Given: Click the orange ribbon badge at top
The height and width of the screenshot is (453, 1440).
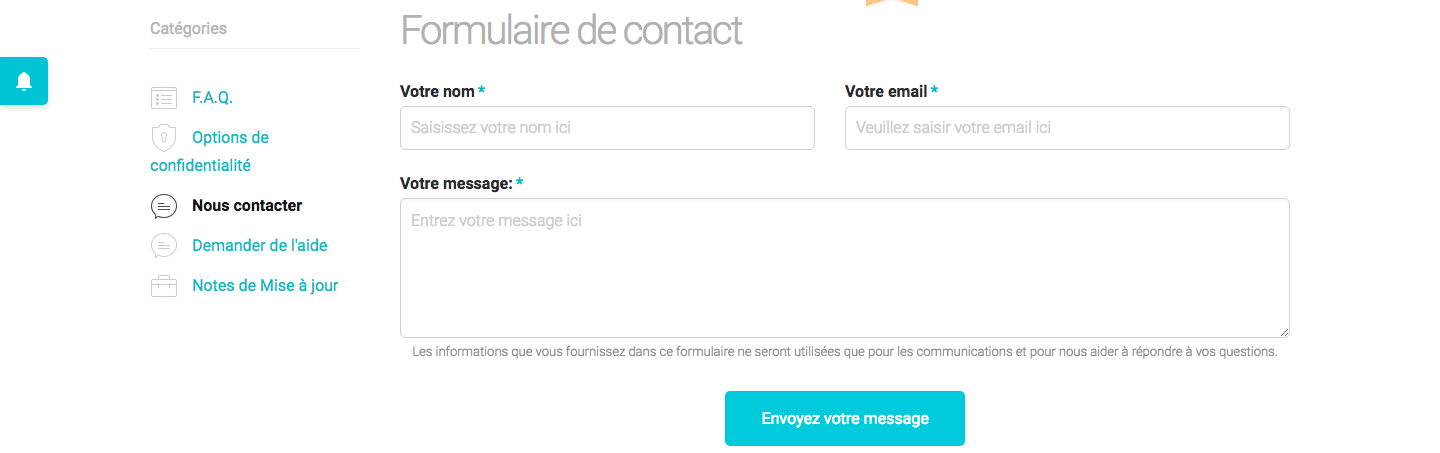Looking at the screenshot, I should (891, 3).
